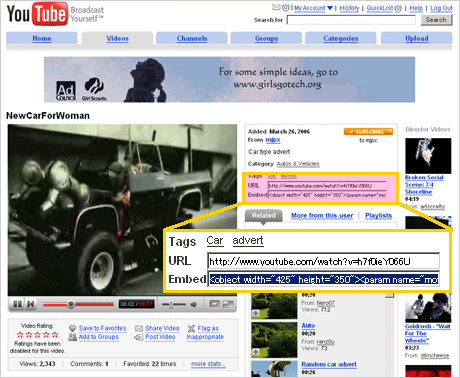Screen dimensions: 460x378
Task: Click the Random car advert link
Action: 329,364
